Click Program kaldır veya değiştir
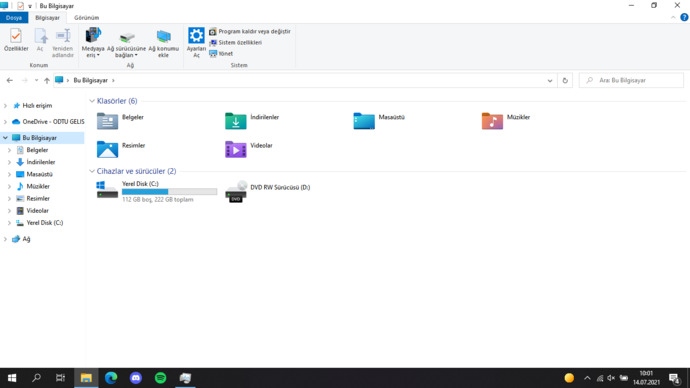 pos(250,32)
